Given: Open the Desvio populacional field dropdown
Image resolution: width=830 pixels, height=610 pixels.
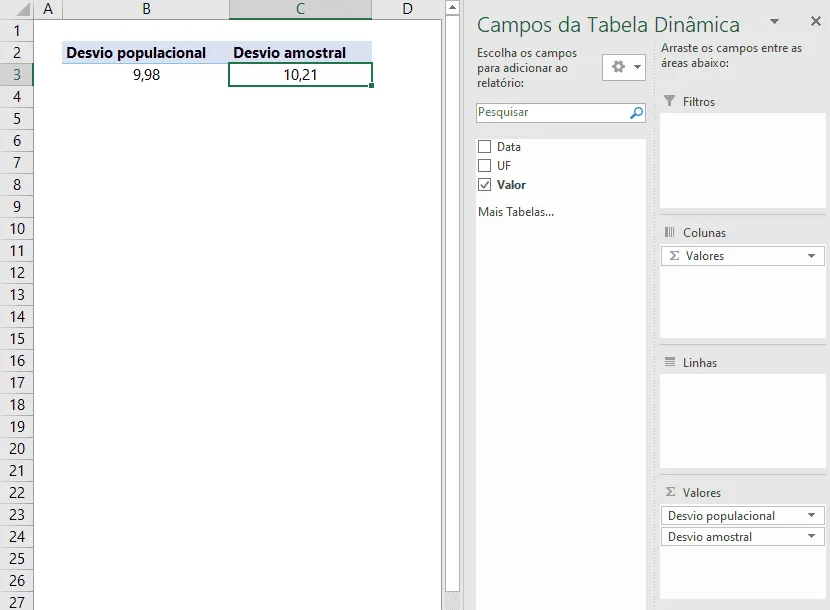Looking at the screenshot, I should click(811, 515).
